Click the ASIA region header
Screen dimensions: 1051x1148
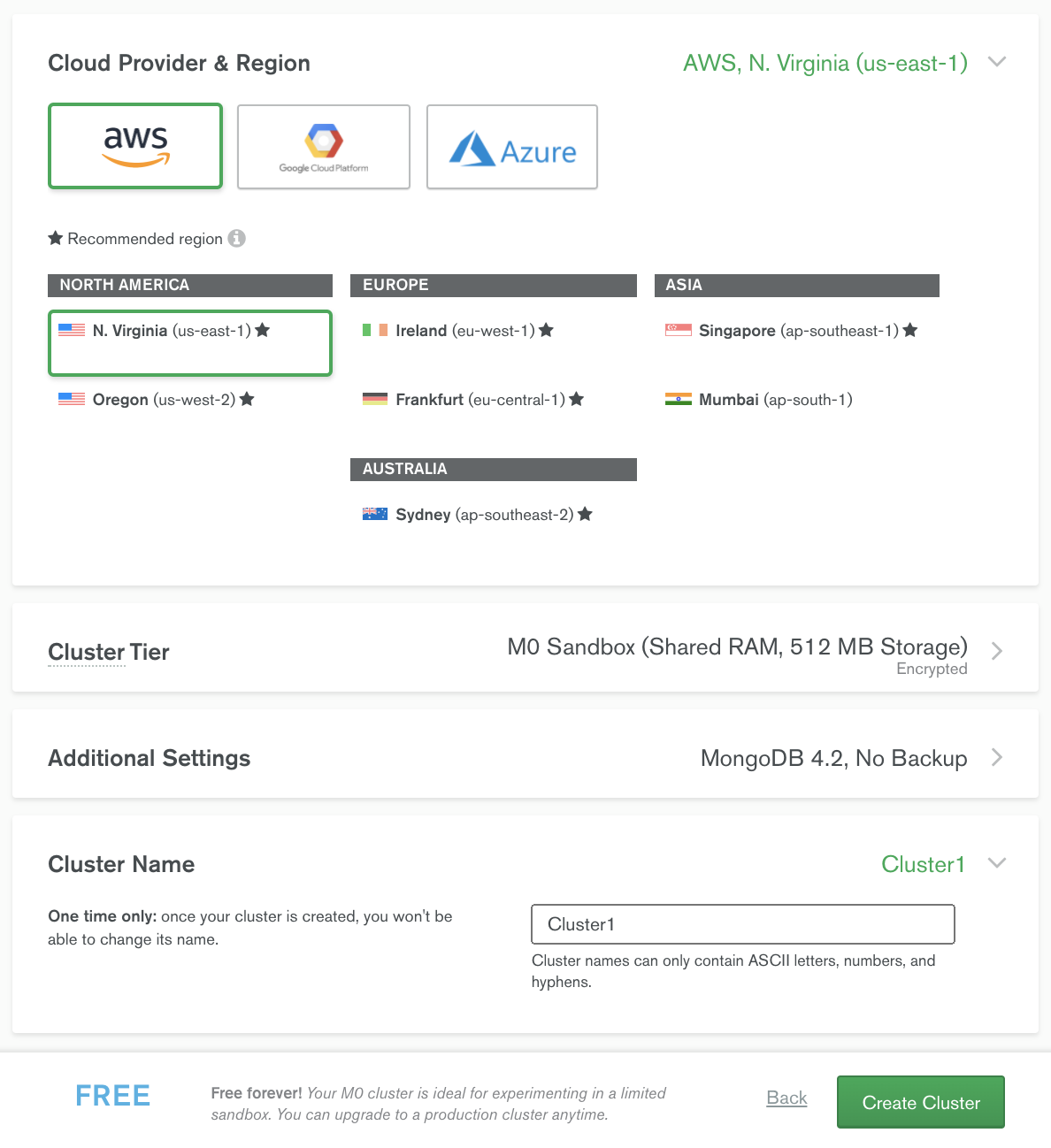coord(795,285)
